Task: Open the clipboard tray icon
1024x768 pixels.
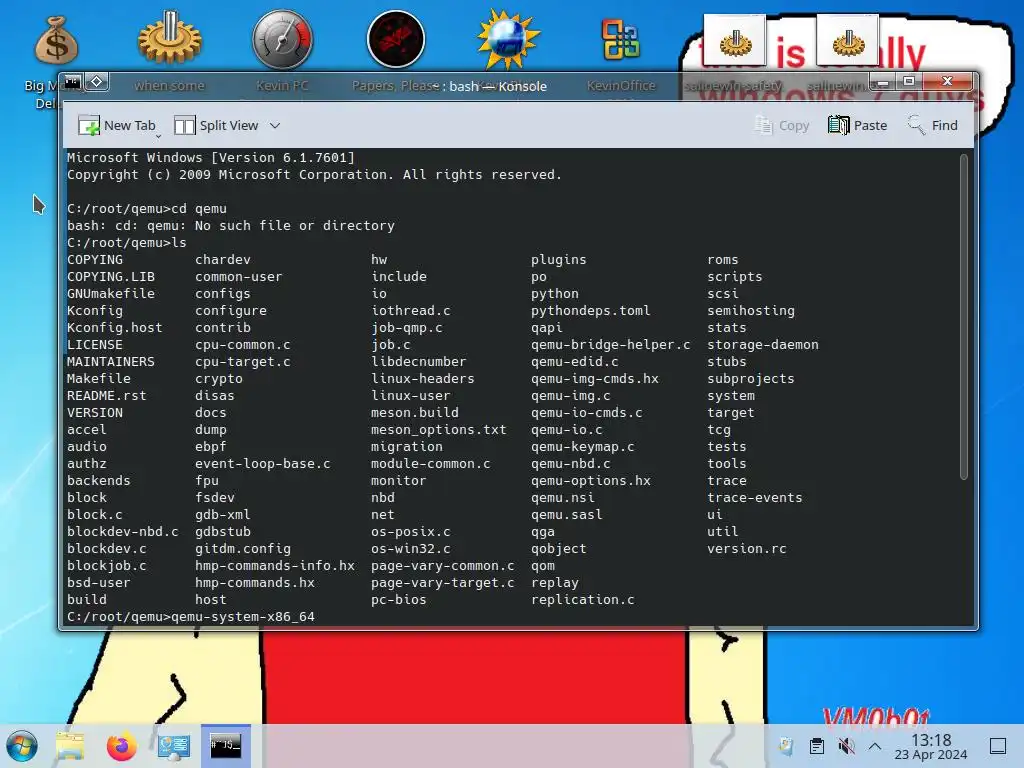Action: pos(816,746)
